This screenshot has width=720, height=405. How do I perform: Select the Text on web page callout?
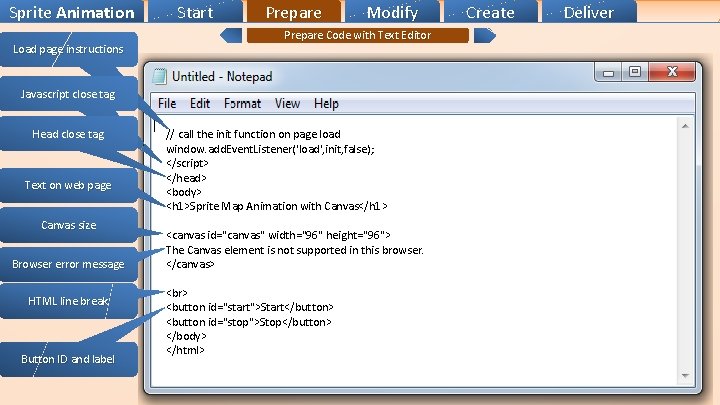[68, 185]
